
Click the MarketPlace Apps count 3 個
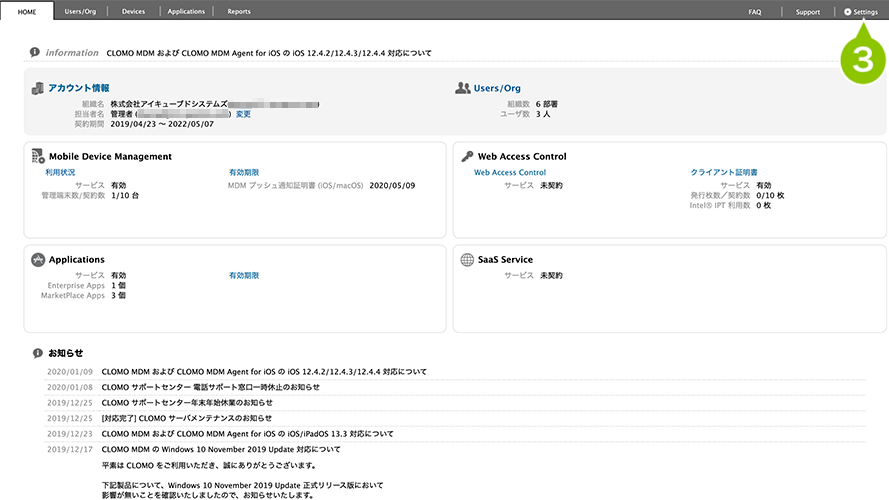pyautogui.click(x=118, y=295)
